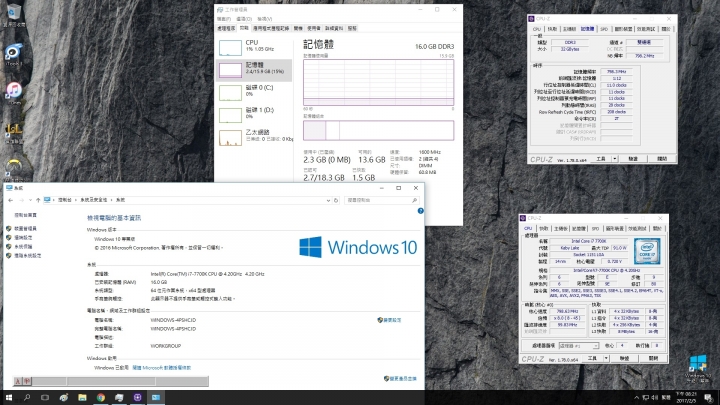This screenshot has width=720, height=405.
Task: Open Task View on the taskbar
Action: click(45, 398)
